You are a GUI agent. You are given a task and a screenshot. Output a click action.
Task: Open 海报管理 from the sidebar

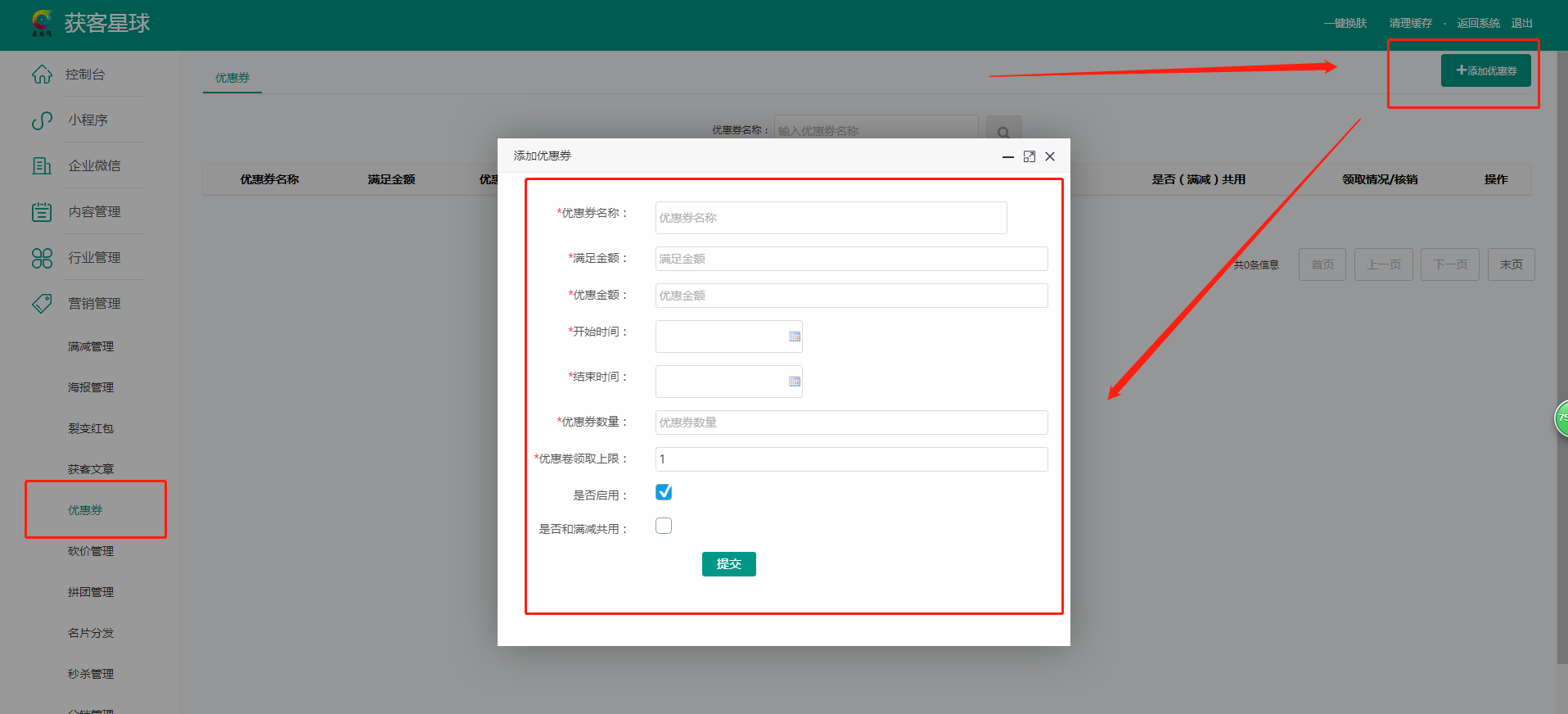click(x=91, y=387)
